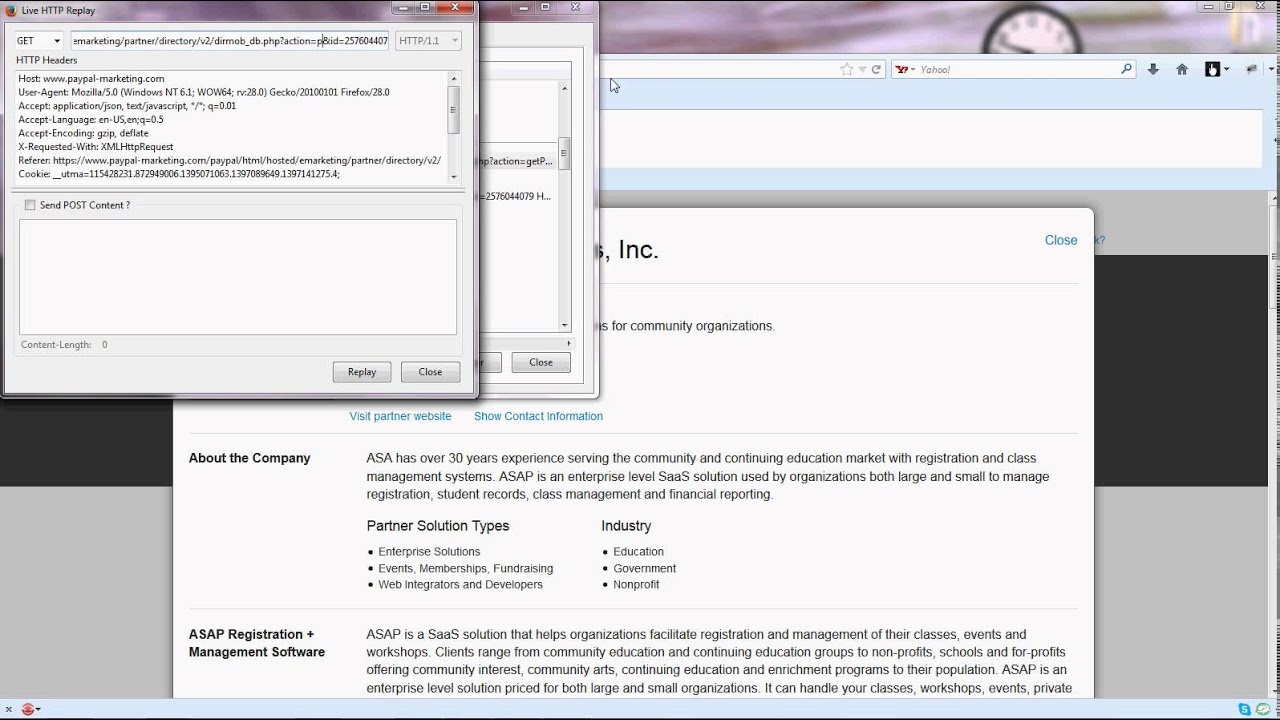Click the About the Company heading
This screenshot has height=720, width=1280.
point(250,458)
